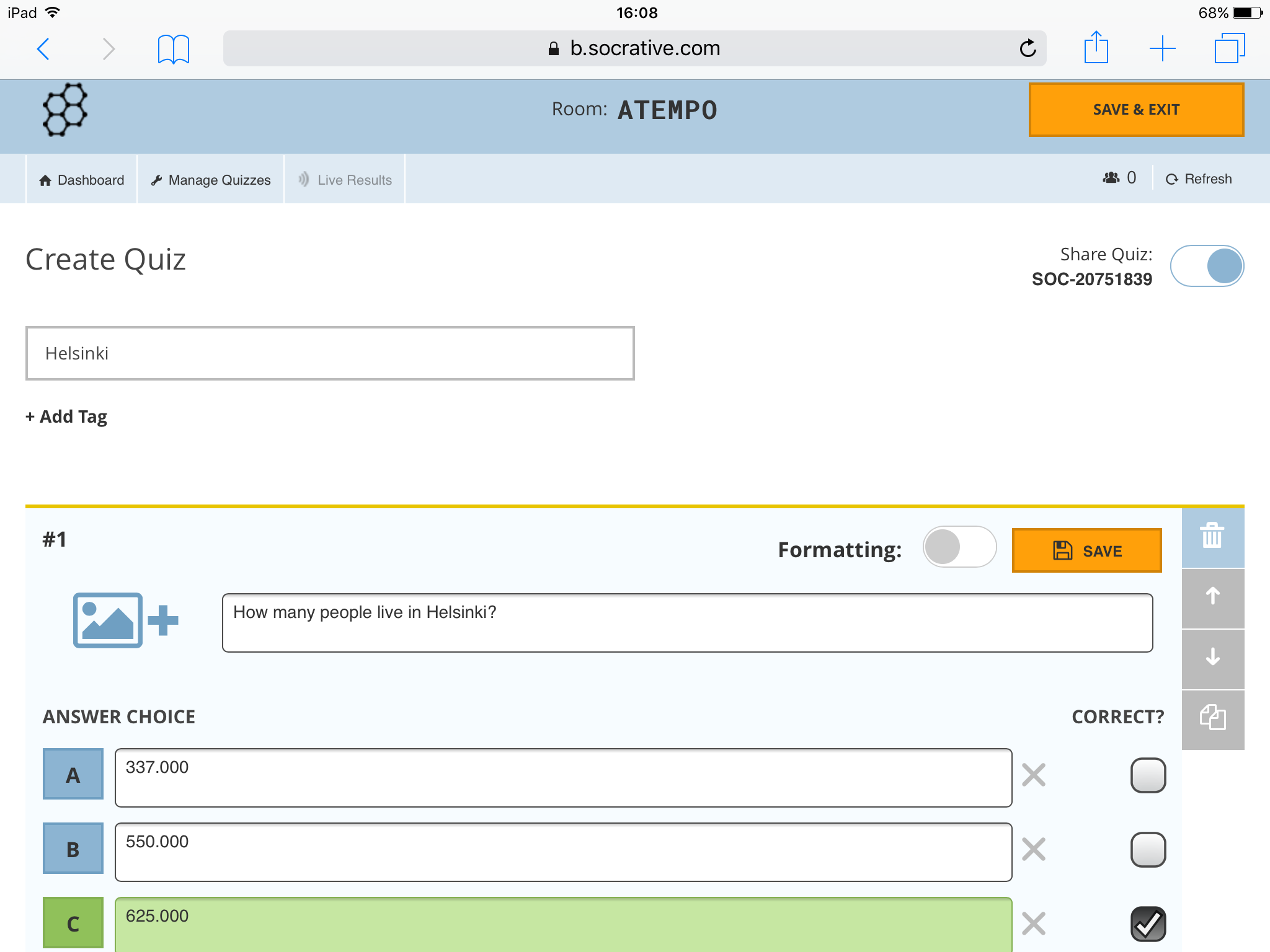Open the Dashboard tab

82,180
